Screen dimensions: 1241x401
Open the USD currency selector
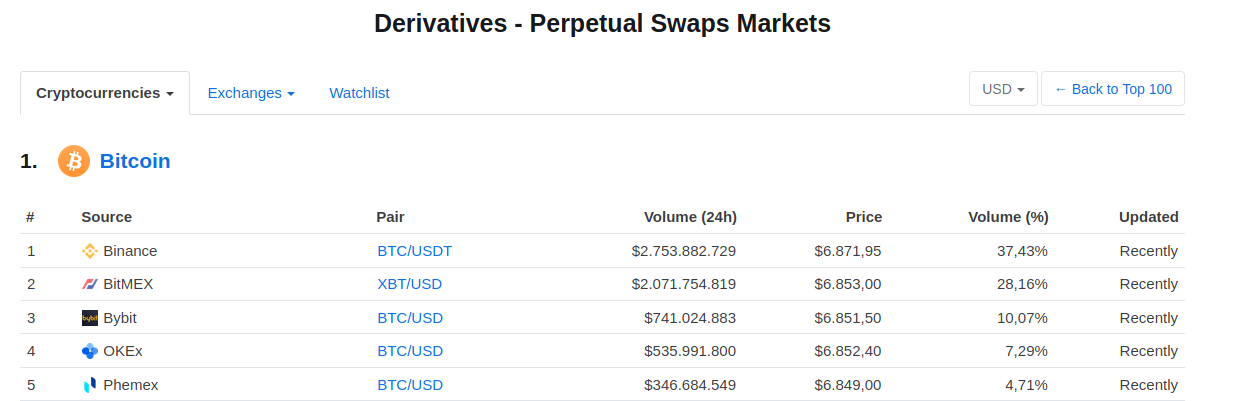click(1003, 89)
